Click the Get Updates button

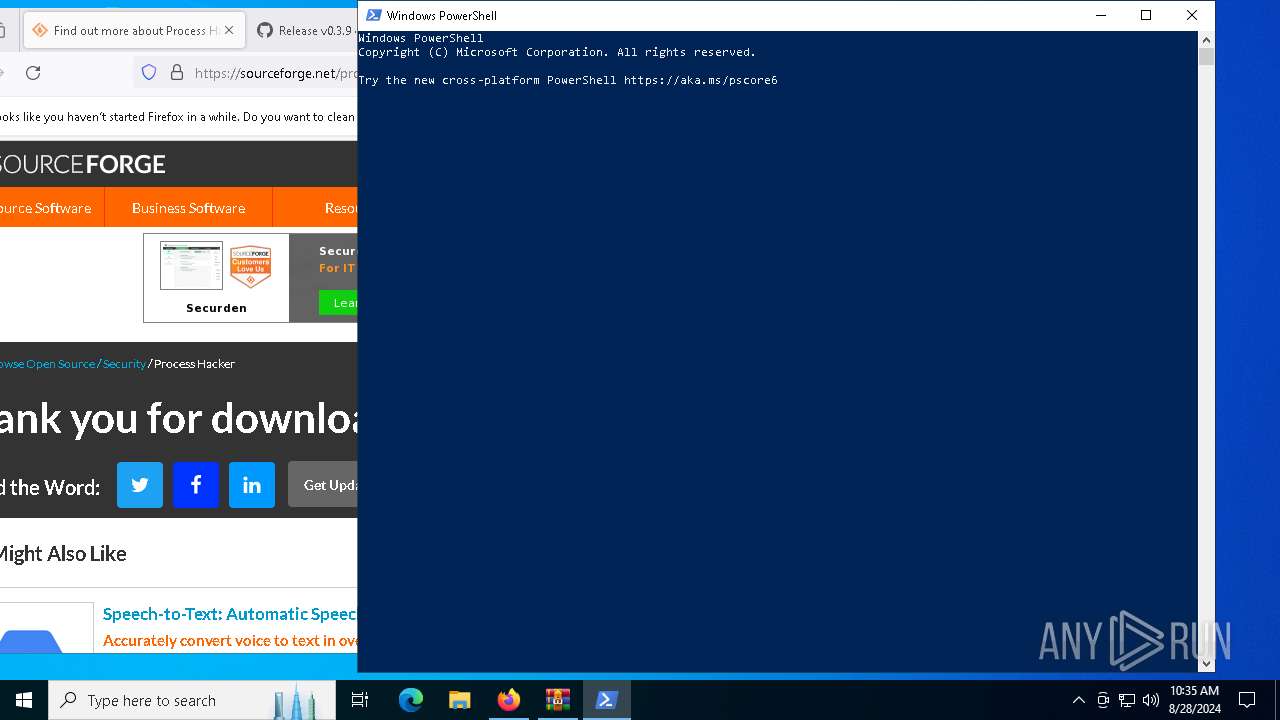(x=323, y=484)
